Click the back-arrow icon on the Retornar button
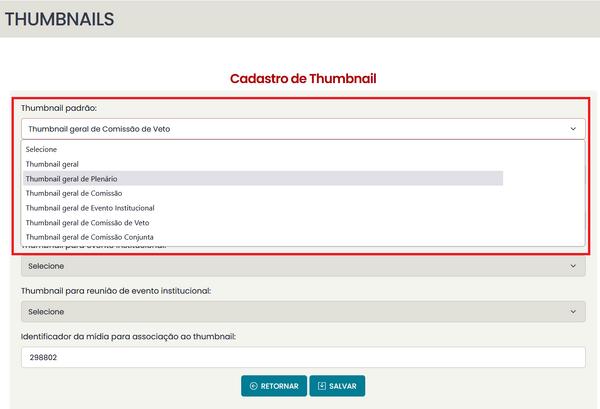The image size is (600, 409). coord(254,386)
